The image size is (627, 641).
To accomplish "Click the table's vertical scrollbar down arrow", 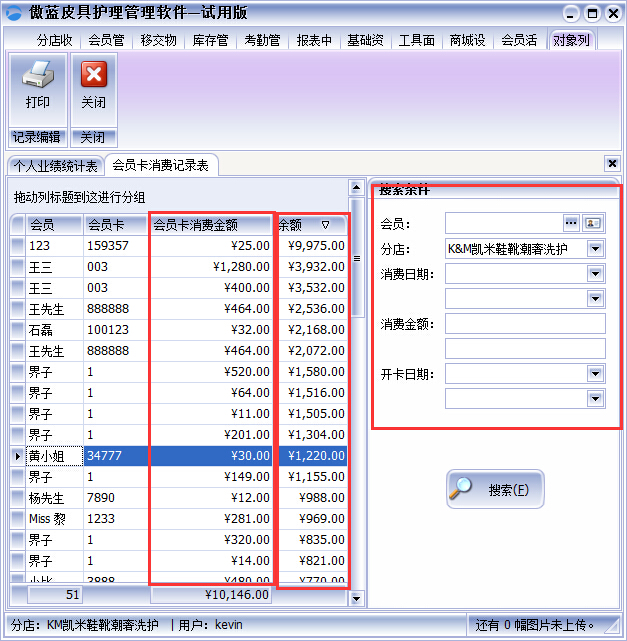I will pyautogui.click(x=357, y=598).
